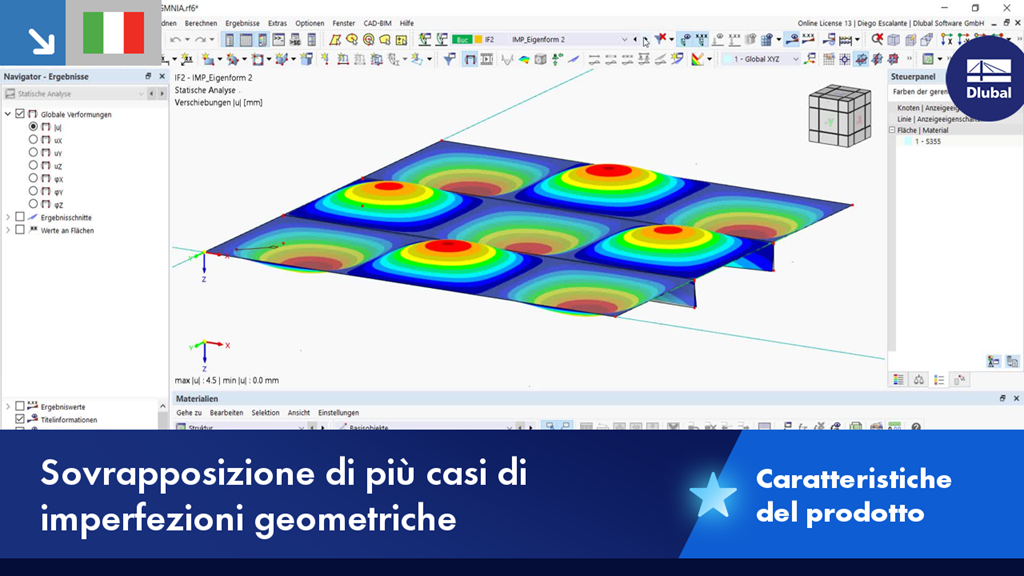Enable the Ergebniswerte checkbox
This screenshot has height=576, width=1024.
coord(22,406)
